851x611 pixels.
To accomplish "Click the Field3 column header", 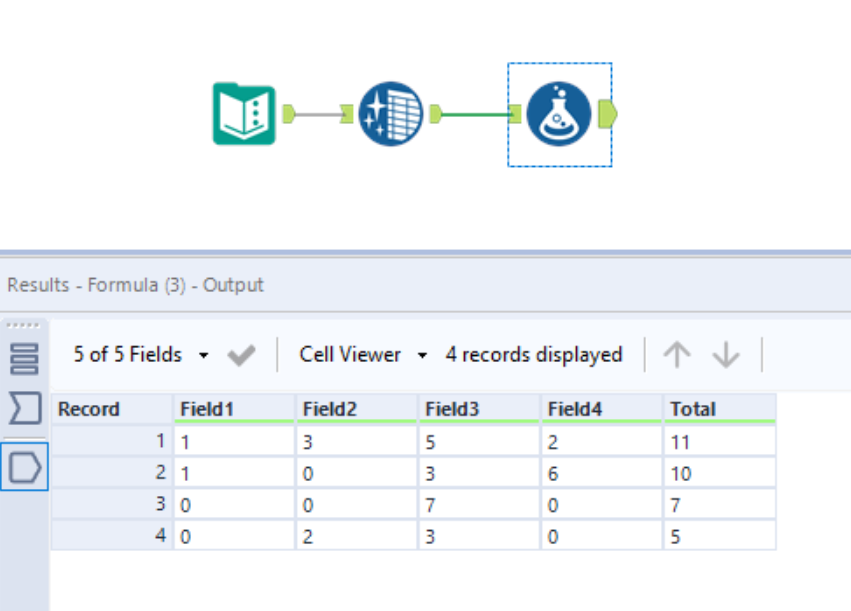I will point(478,409).
